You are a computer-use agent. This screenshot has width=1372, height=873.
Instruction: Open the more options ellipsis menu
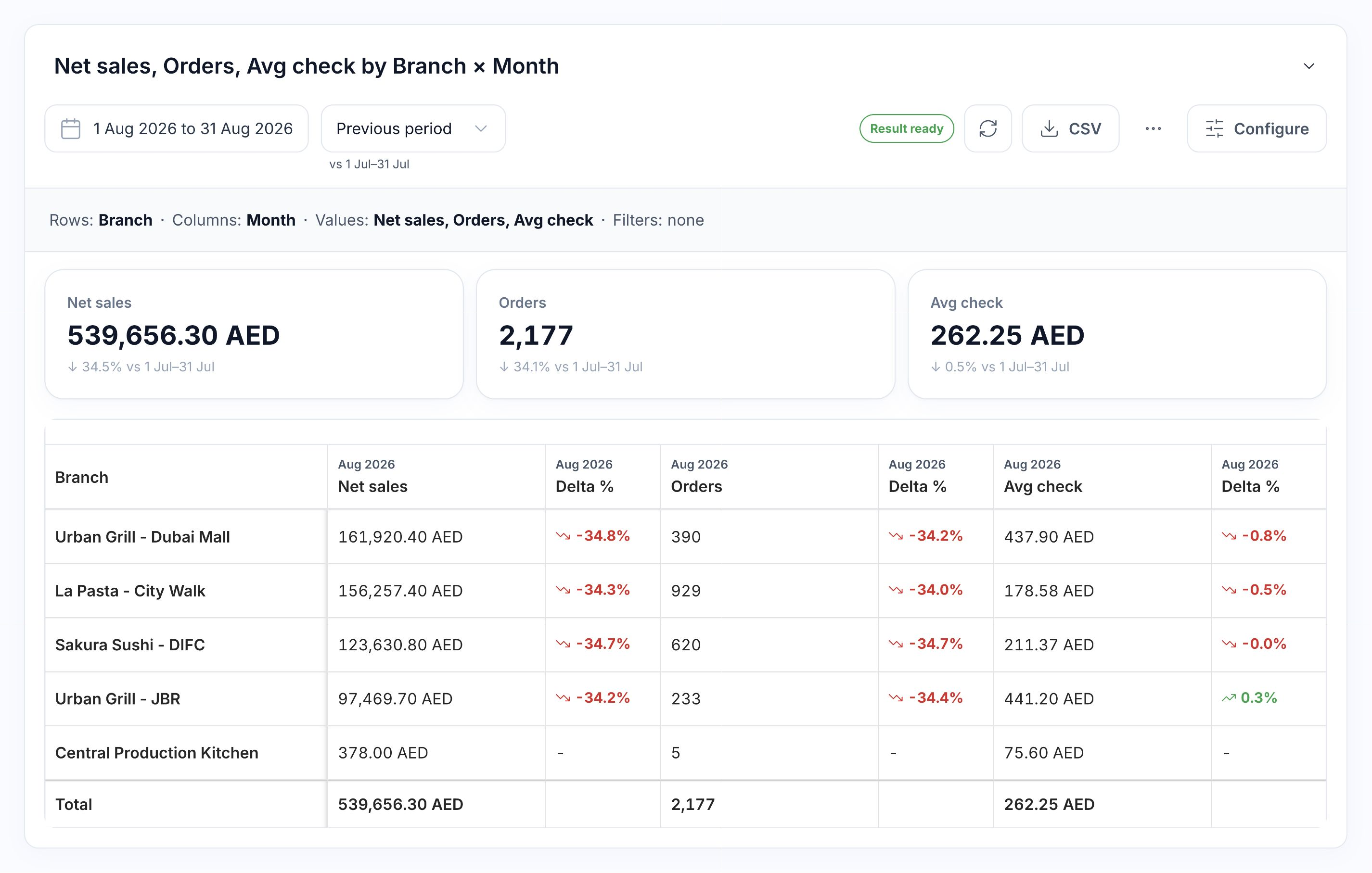coord(1153,129)
